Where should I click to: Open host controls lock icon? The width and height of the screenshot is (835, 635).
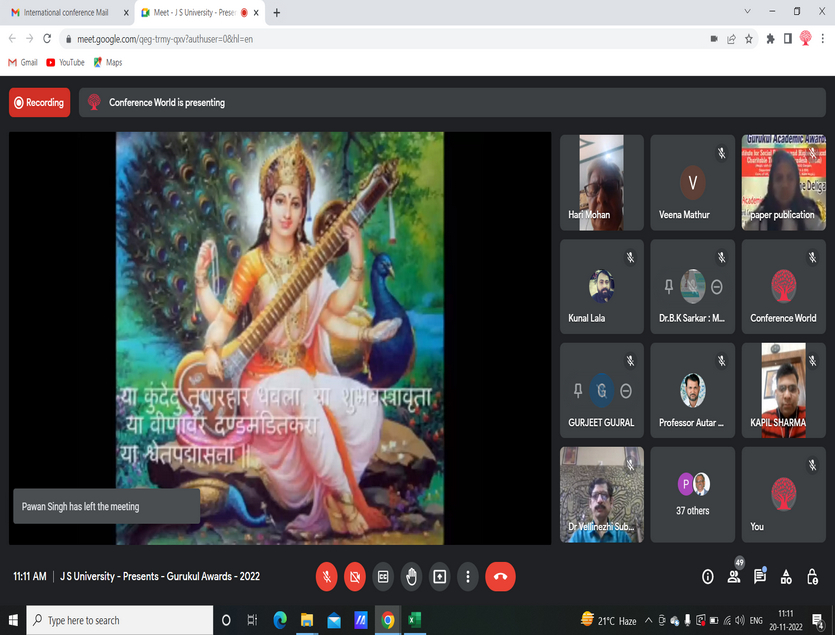point(812,576)
